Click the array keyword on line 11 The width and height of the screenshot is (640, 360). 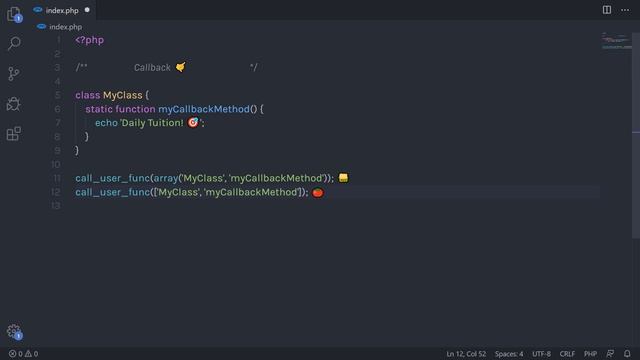pyautogui.click(x=166, y=178)
